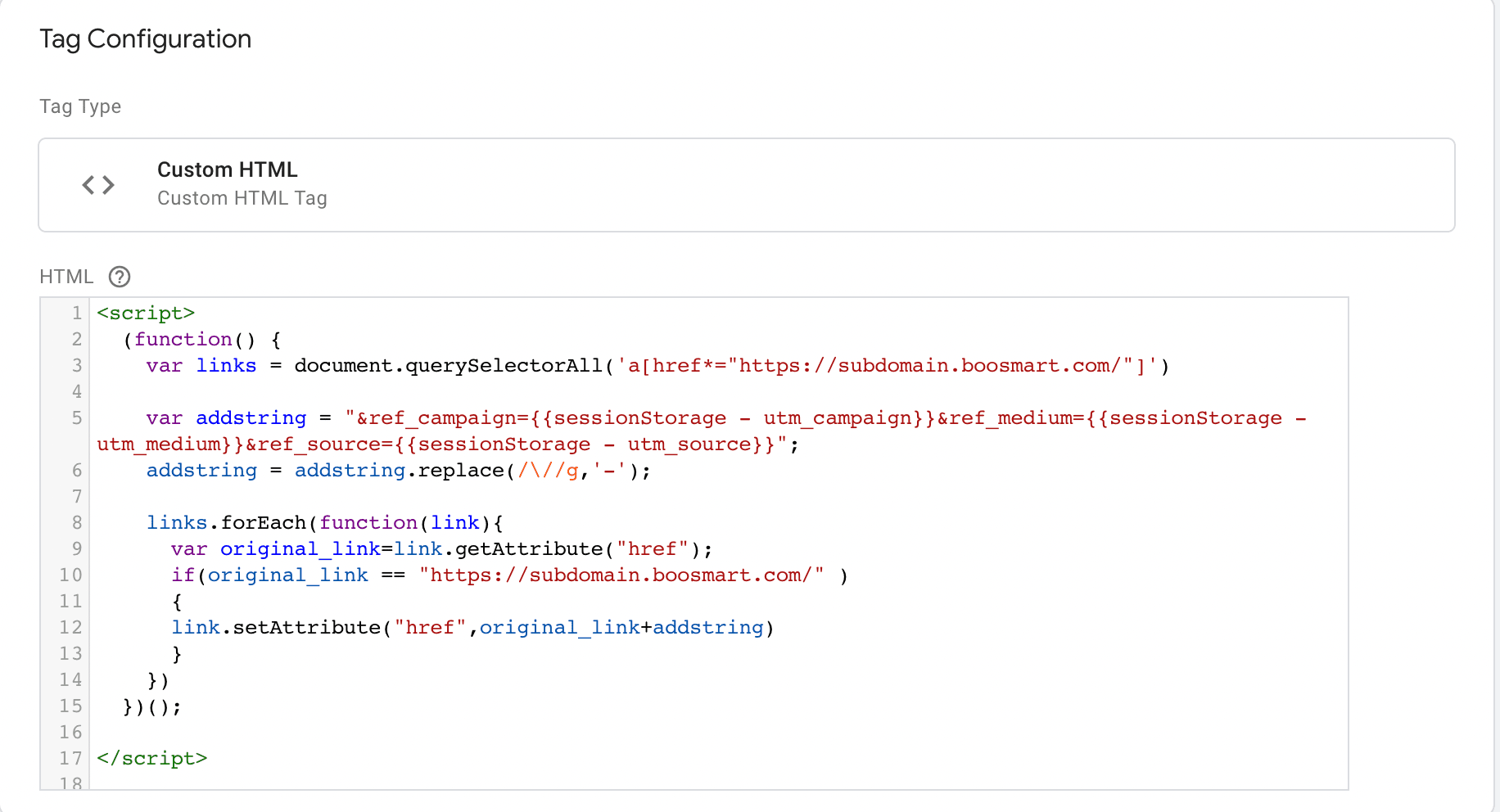Image resolution: width=1500 pixels, height=812 pixels.
Task: Select the addstring variable on line 5
Action: point(251,417)
